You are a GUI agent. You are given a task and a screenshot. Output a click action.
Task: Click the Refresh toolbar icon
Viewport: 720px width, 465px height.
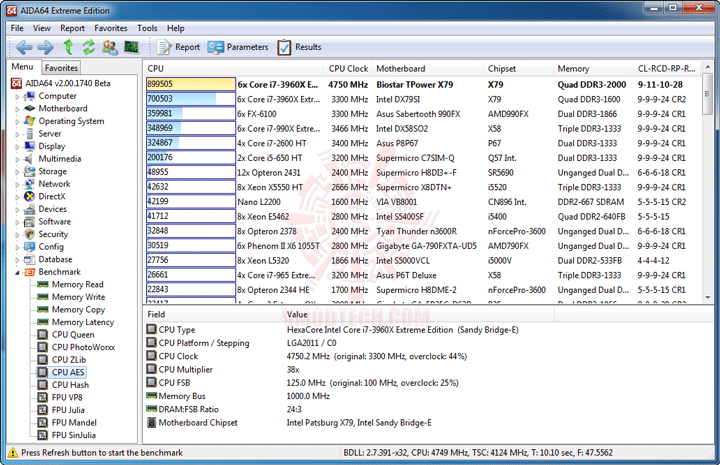click(89, 47)
